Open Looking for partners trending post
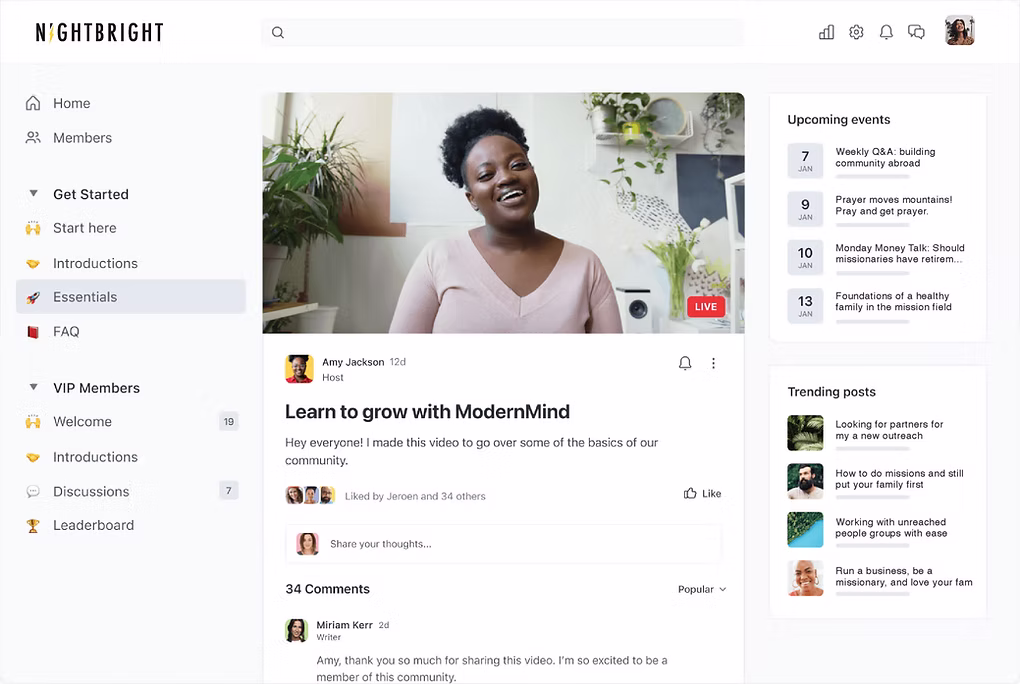This screenshot has width=1020, height=684. [x=889, y=430]
